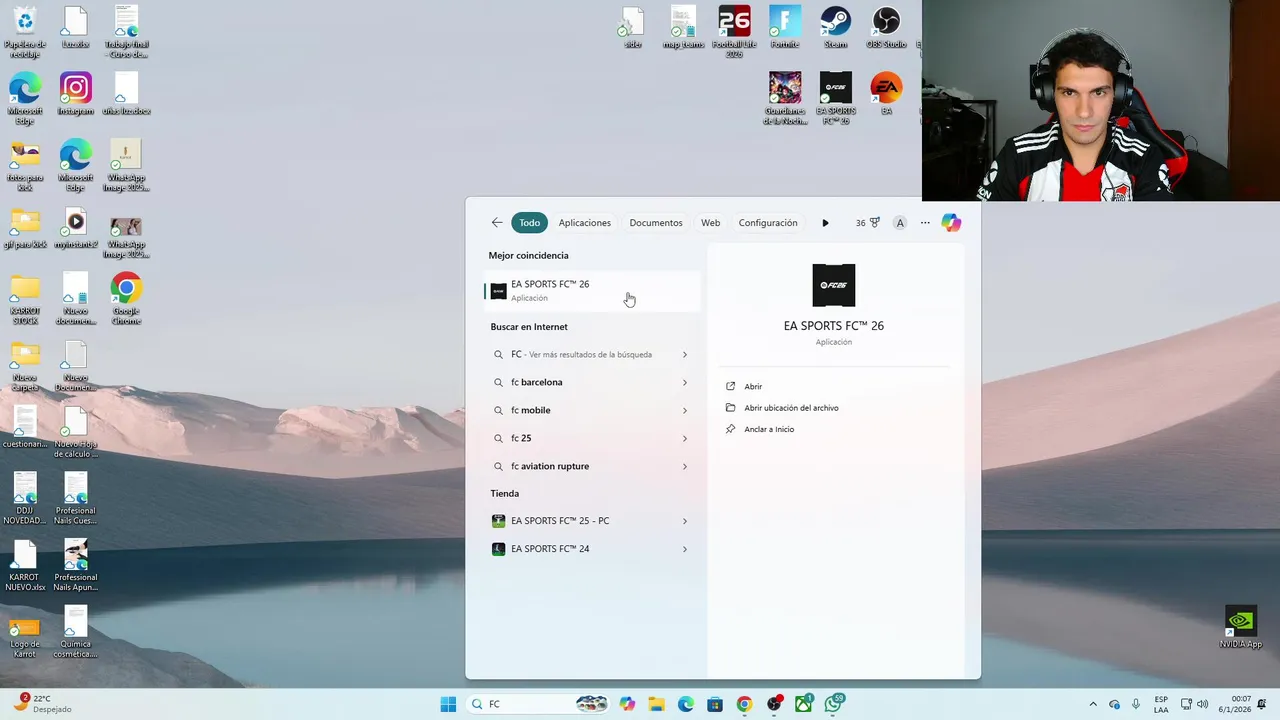Image resolution: width=1280 pixels, height=720 pixels.
Task: Open Microsoft Edge from the taskbar
Action: (x=686, y=704)
